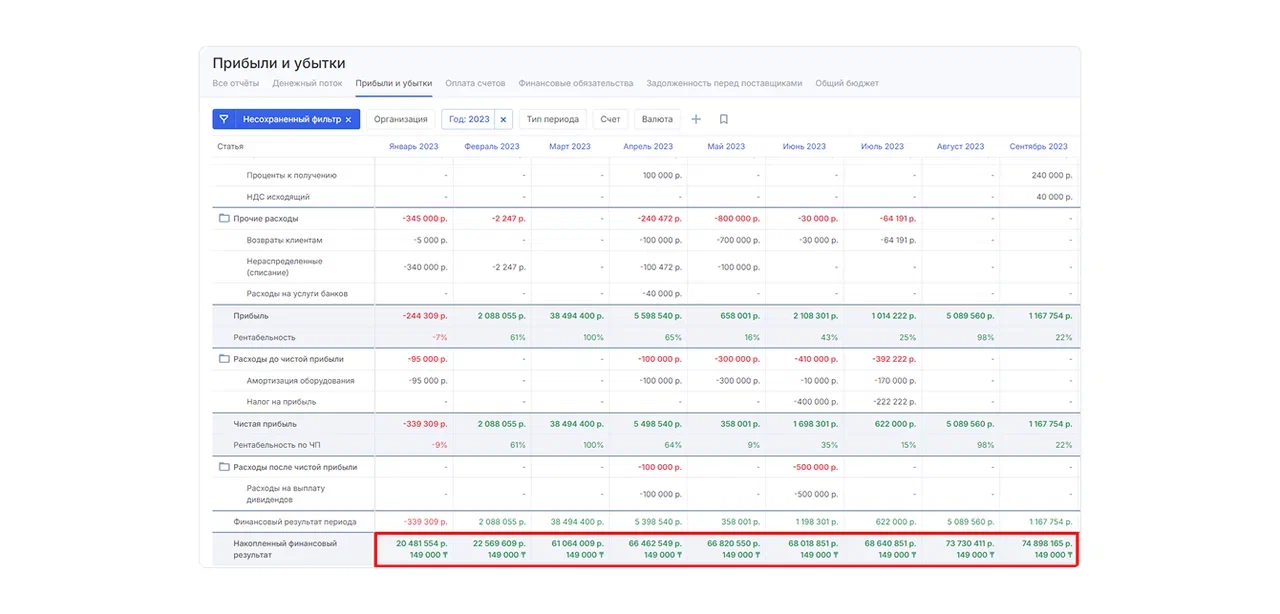Click the 'Сентябрь 2023' column header
The width and height of the screenshot is (1280, 614).
[1038, 146]
